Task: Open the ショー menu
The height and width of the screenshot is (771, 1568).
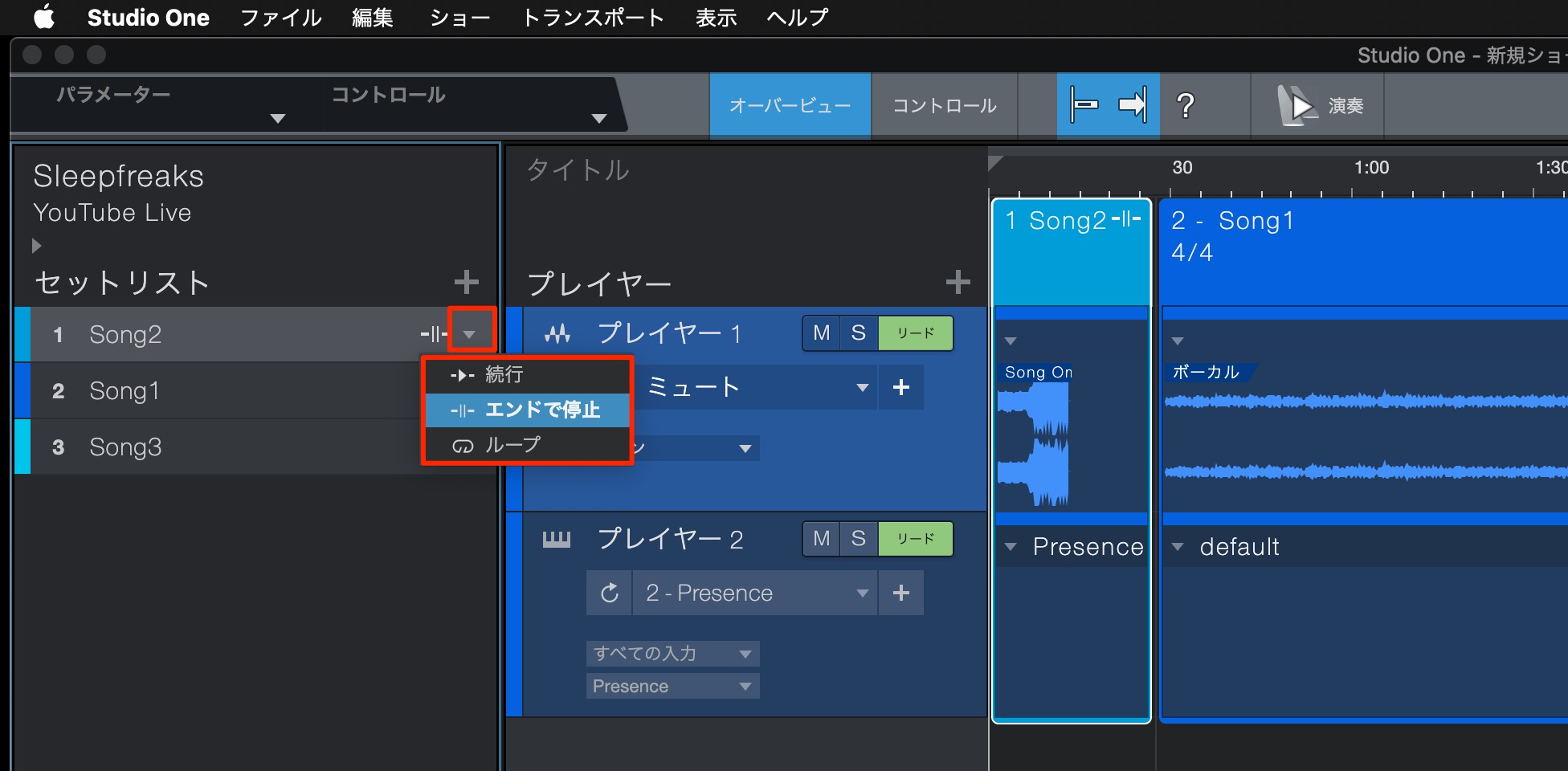Action: click(x=459, y=18)
